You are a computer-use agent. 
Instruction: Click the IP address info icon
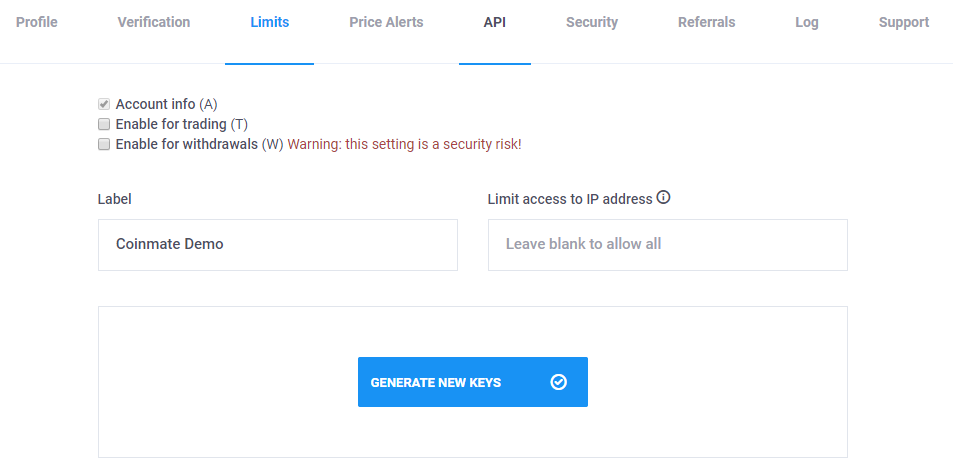(664, 198)
